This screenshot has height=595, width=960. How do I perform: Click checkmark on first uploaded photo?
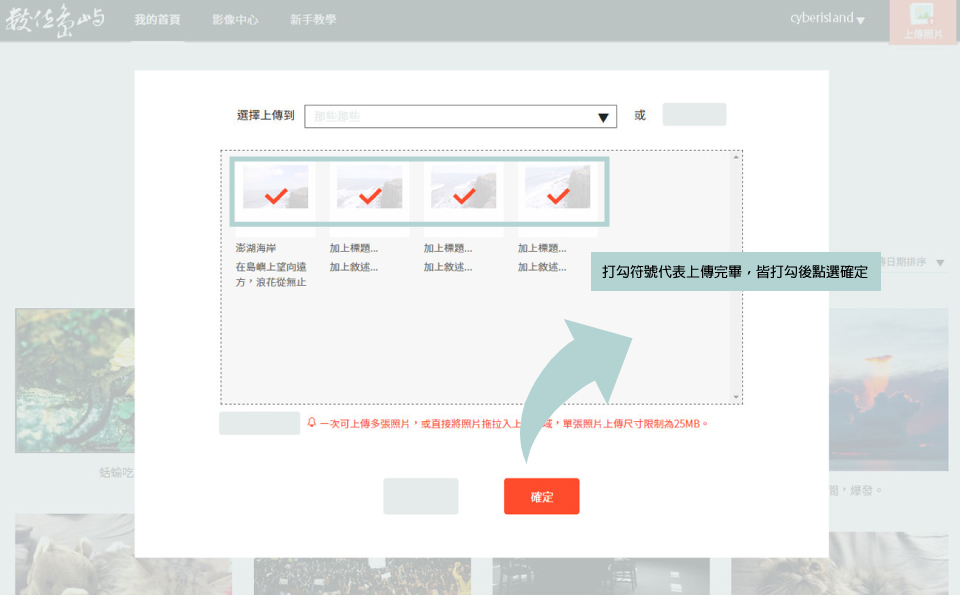(x=276, y=195)
